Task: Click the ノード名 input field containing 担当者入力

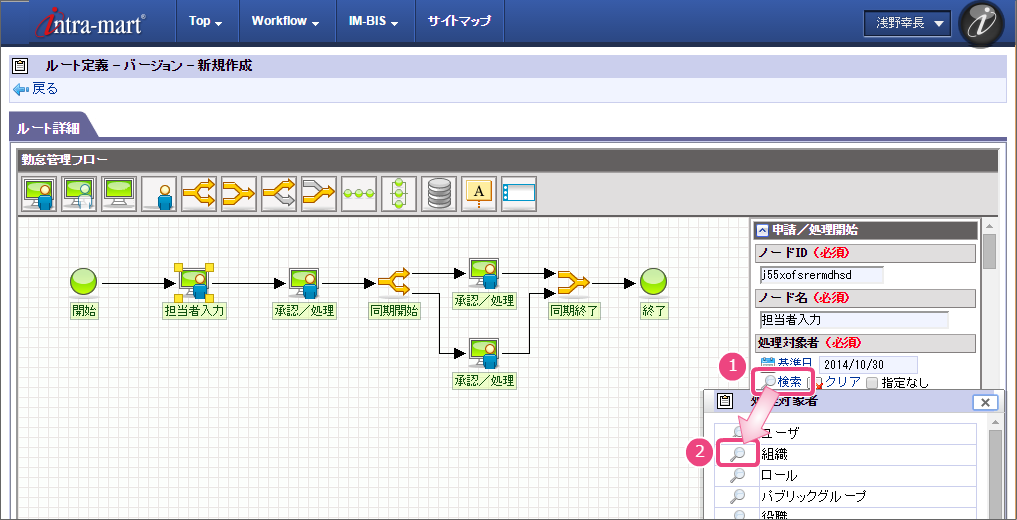Action: click(x=854, y=320)
